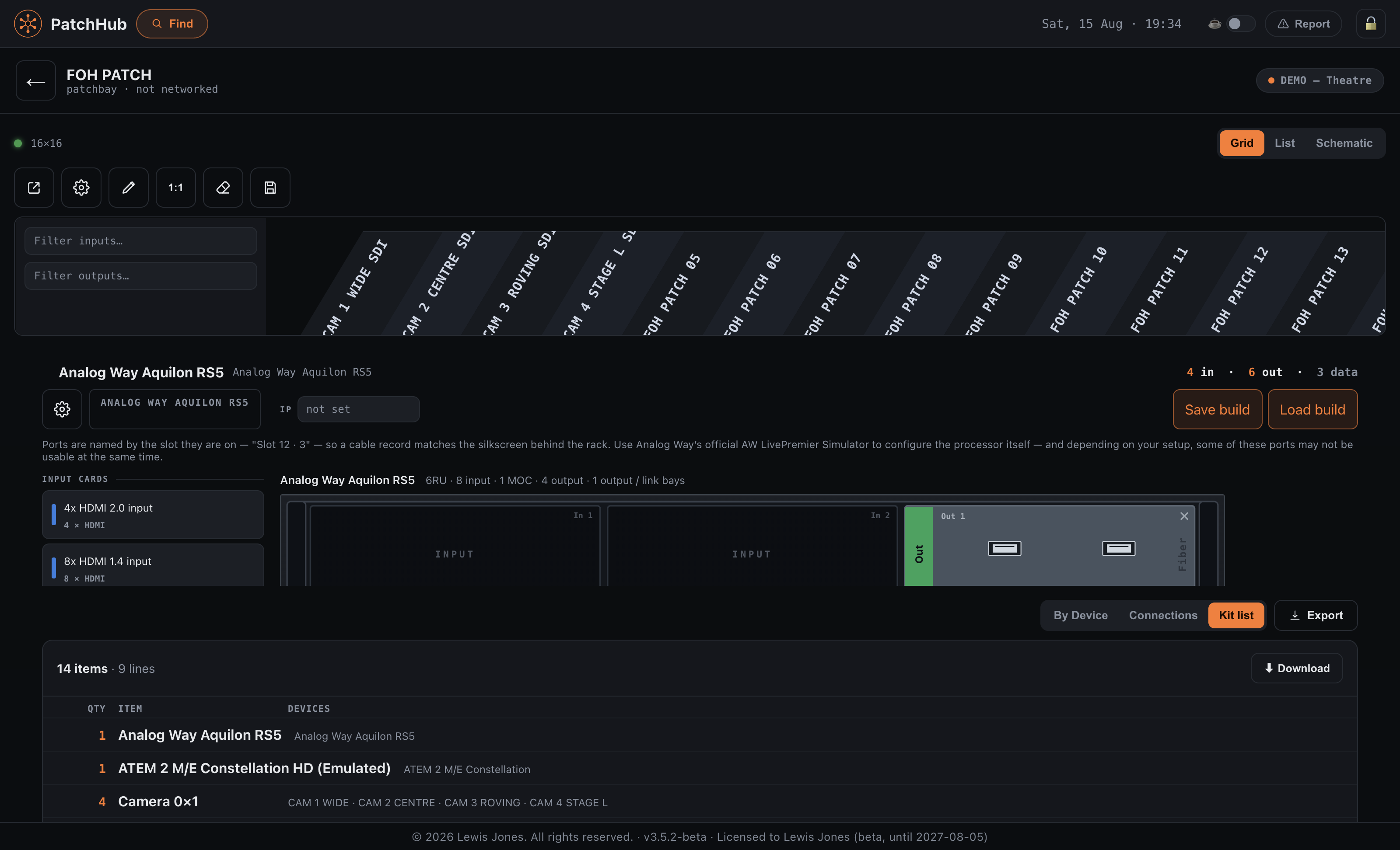This screenshot has height=850, width=1400.
Task: Click the ATEM 2 M/E Constellation HD row
Action: (700, 769)
